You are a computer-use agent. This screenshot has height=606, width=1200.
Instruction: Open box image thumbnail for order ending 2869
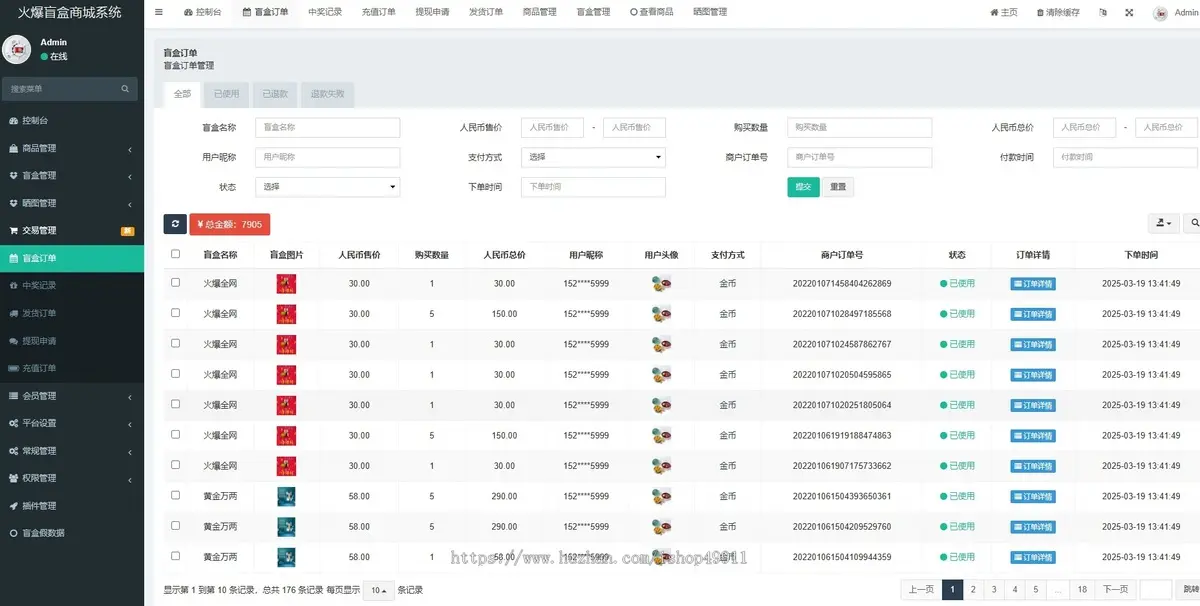coord(286,284)
